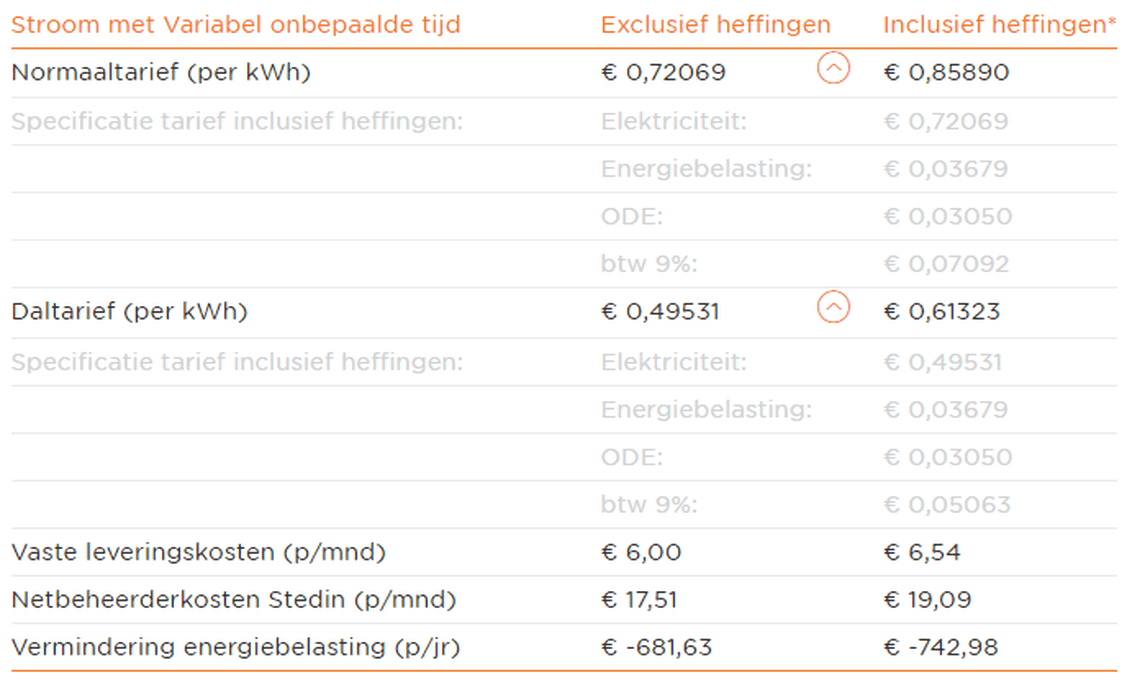This screenshot has width=1127, height=688.
Task: Click the 'Vaste leveringskosten (p/mnd)' label
Action: tap(198, 552)
